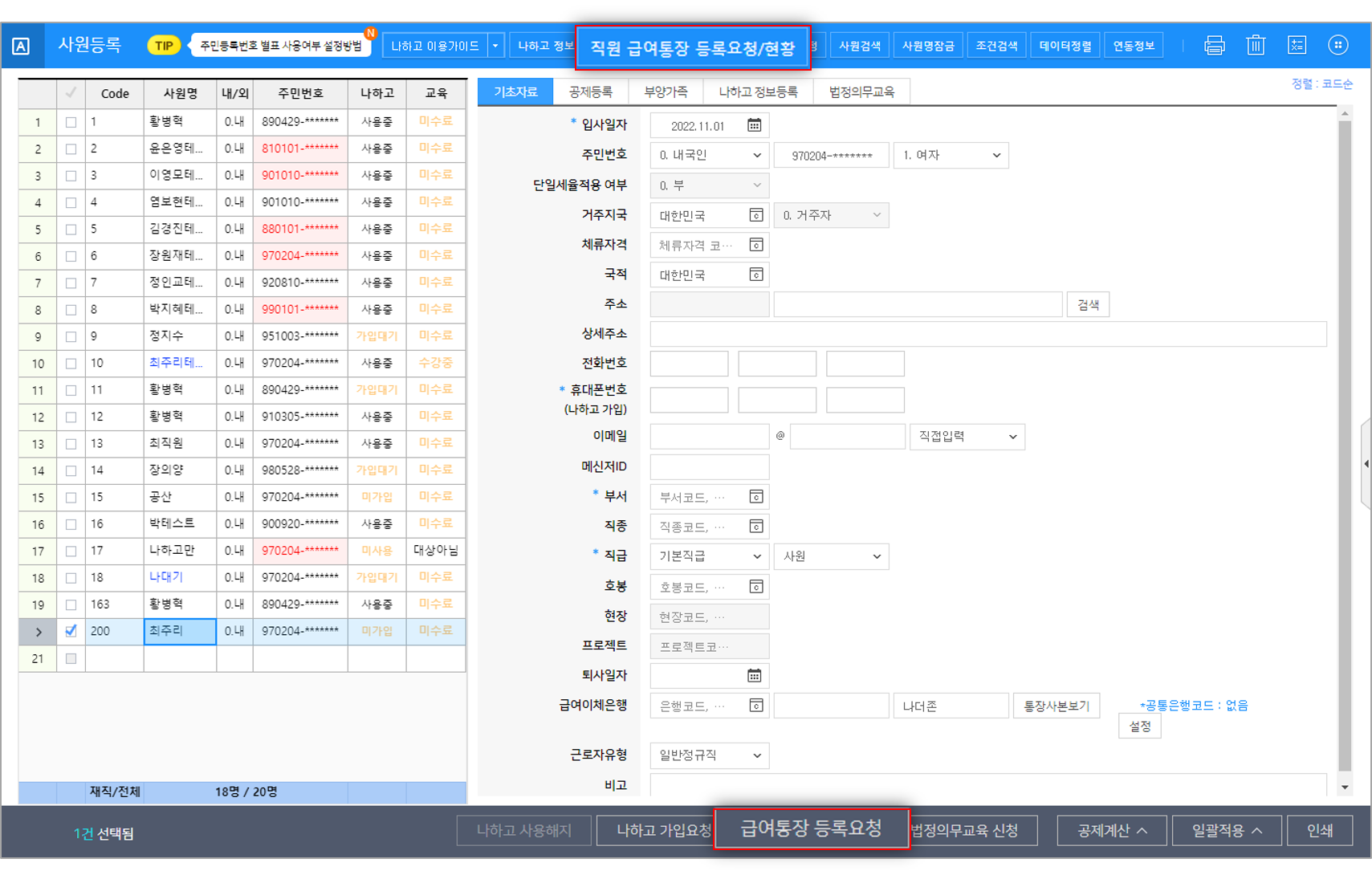Click the vertical scrollbar of the form
This screenshot has width=1372, height=875.
[1345, 446]
